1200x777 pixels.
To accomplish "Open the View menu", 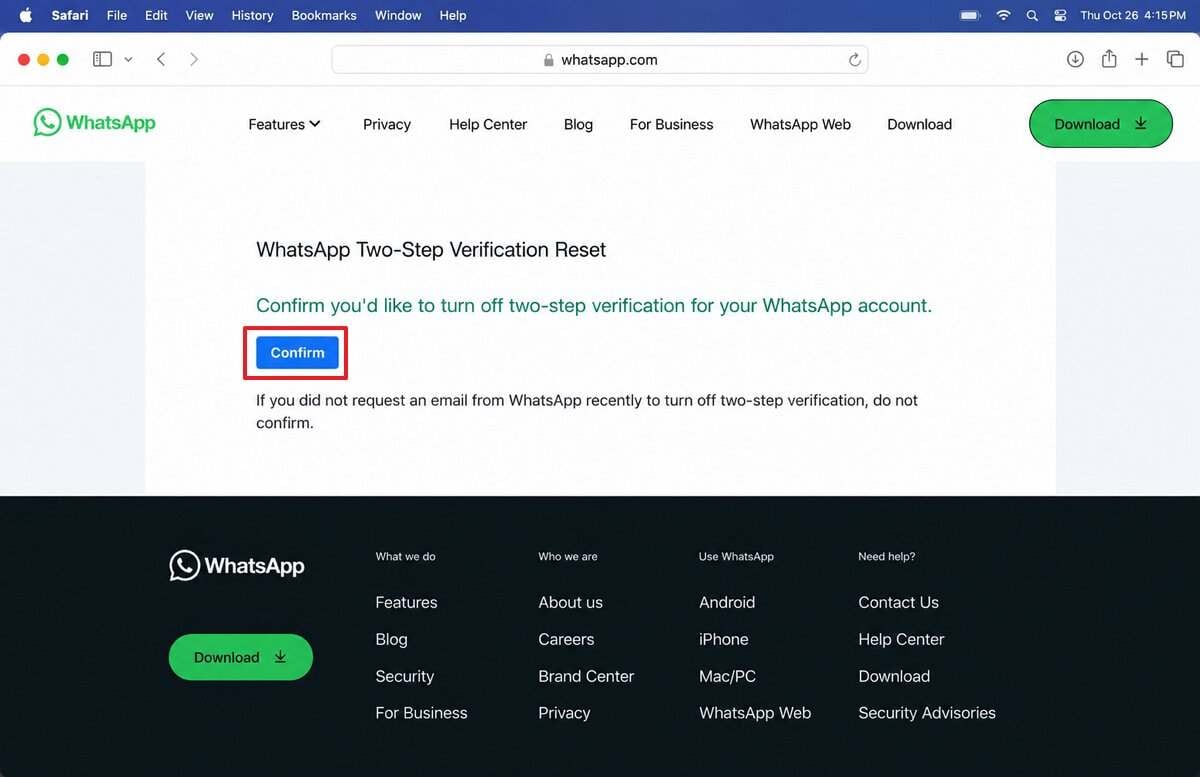I will pyautogui.click(x=200, y=15).
